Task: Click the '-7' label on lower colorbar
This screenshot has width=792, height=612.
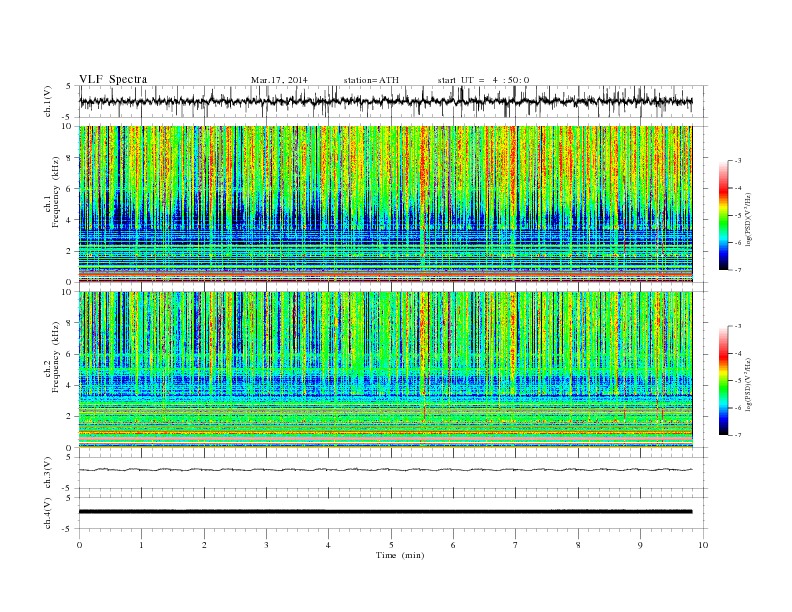Action: [737, 435]
